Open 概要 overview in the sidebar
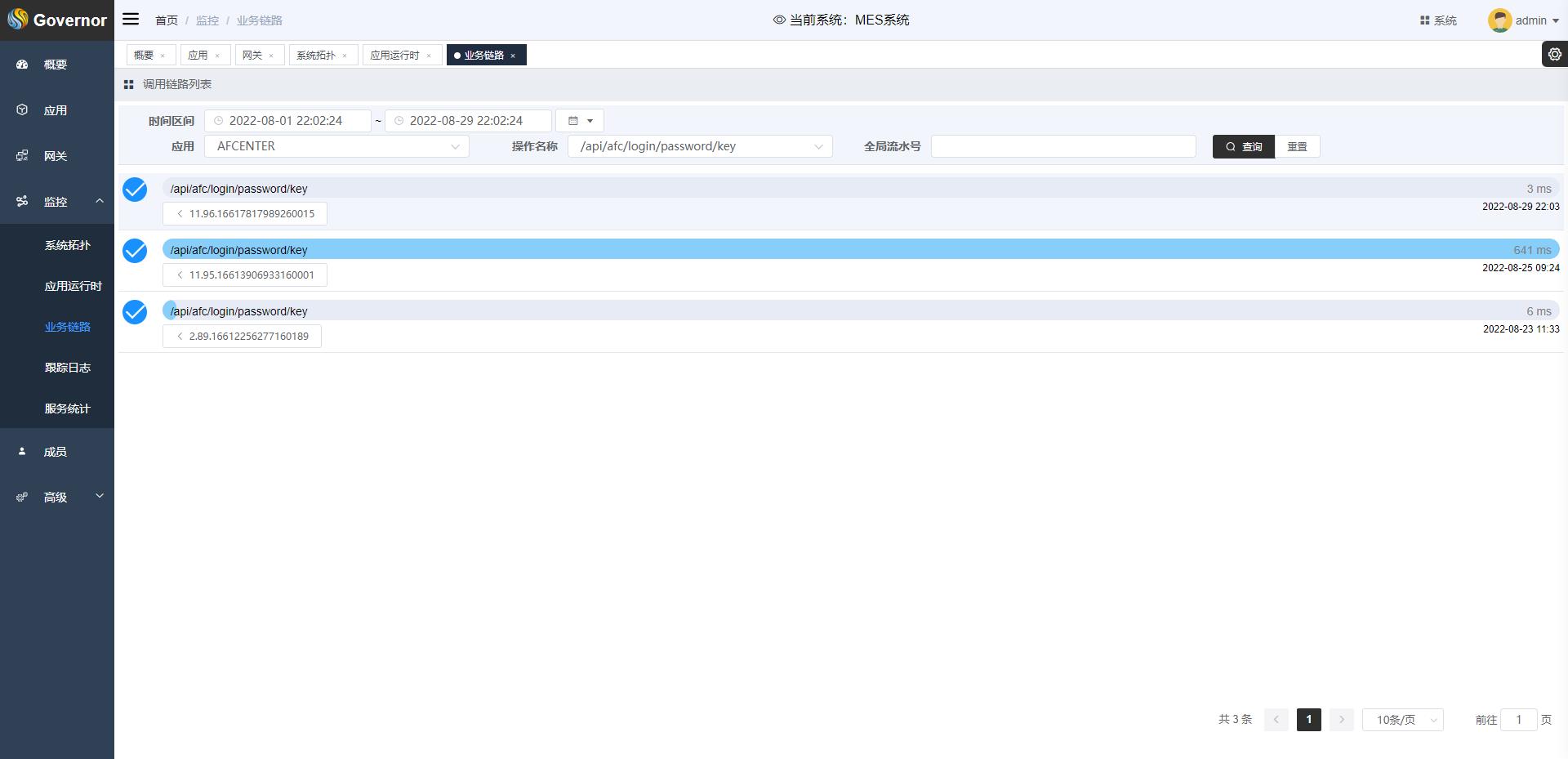This screenshot has width=1568, height=759. 56,65
